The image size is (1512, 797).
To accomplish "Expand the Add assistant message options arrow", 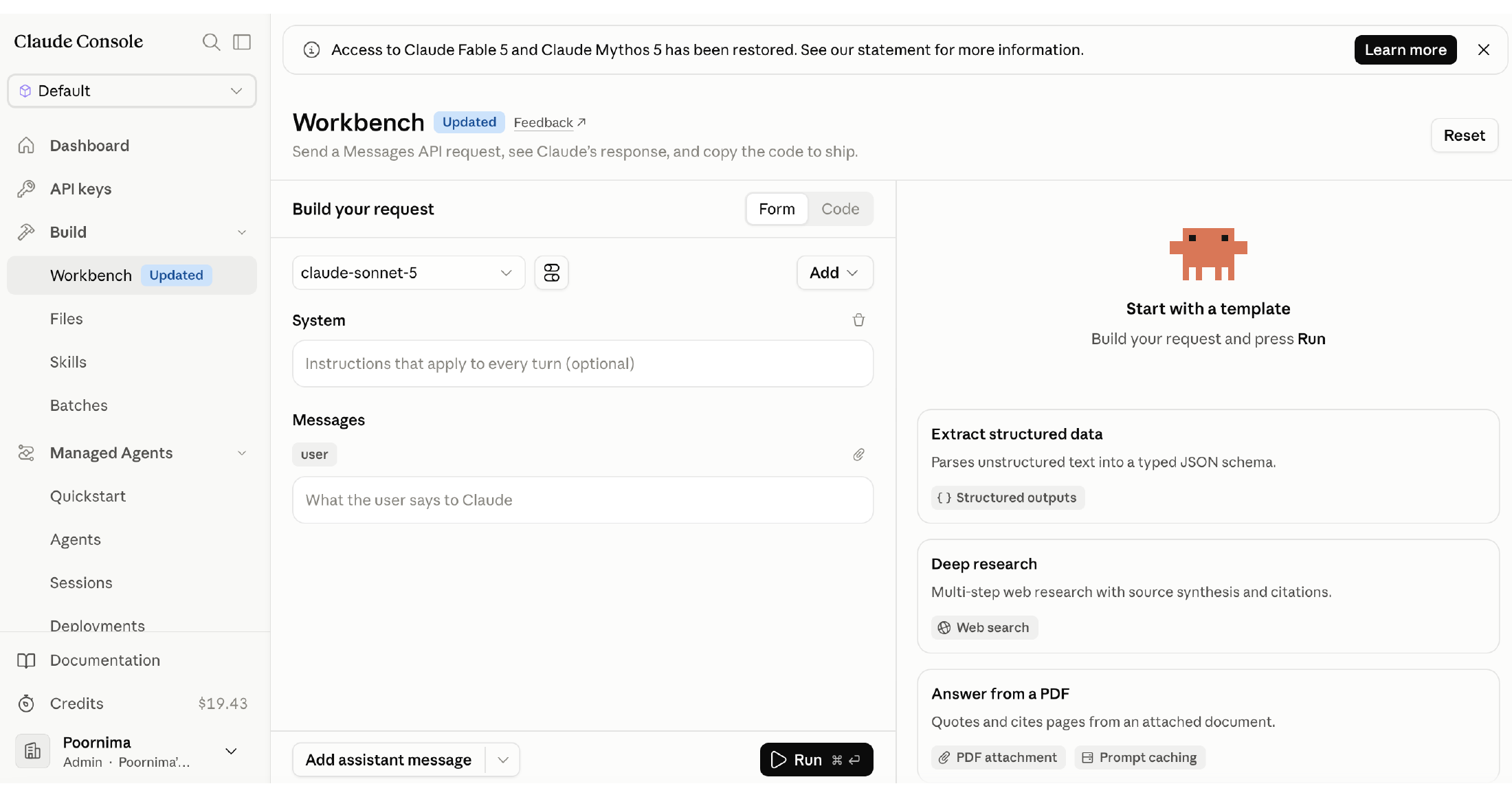I will pyautogui.click(x=503, y=760).
